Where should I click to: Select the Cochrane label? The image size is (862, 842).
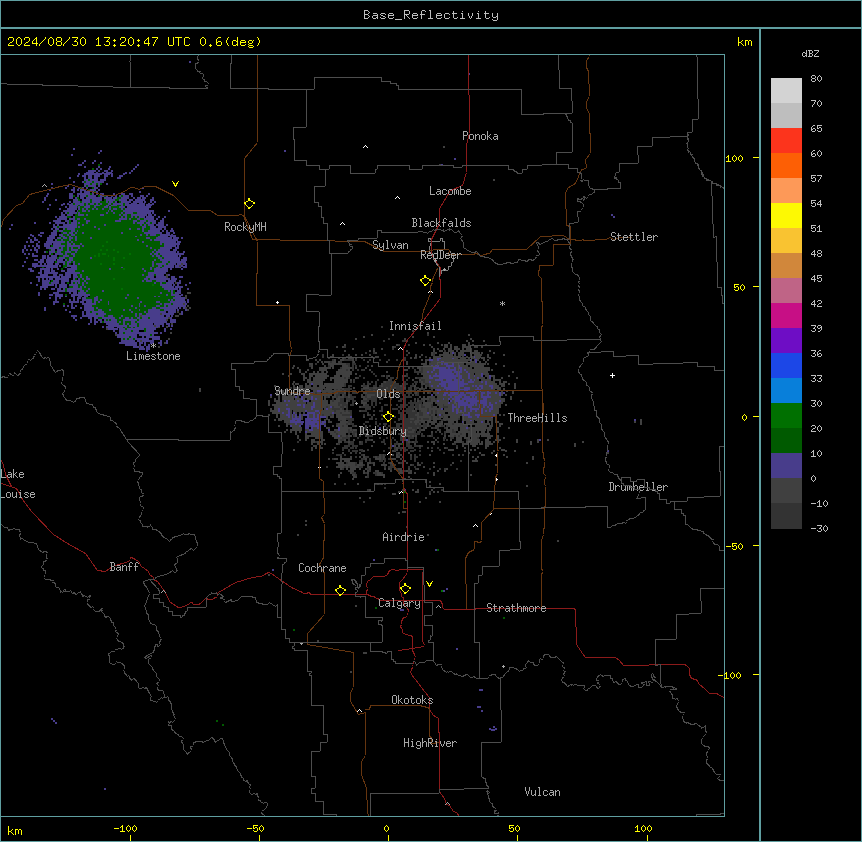[322, 568]
